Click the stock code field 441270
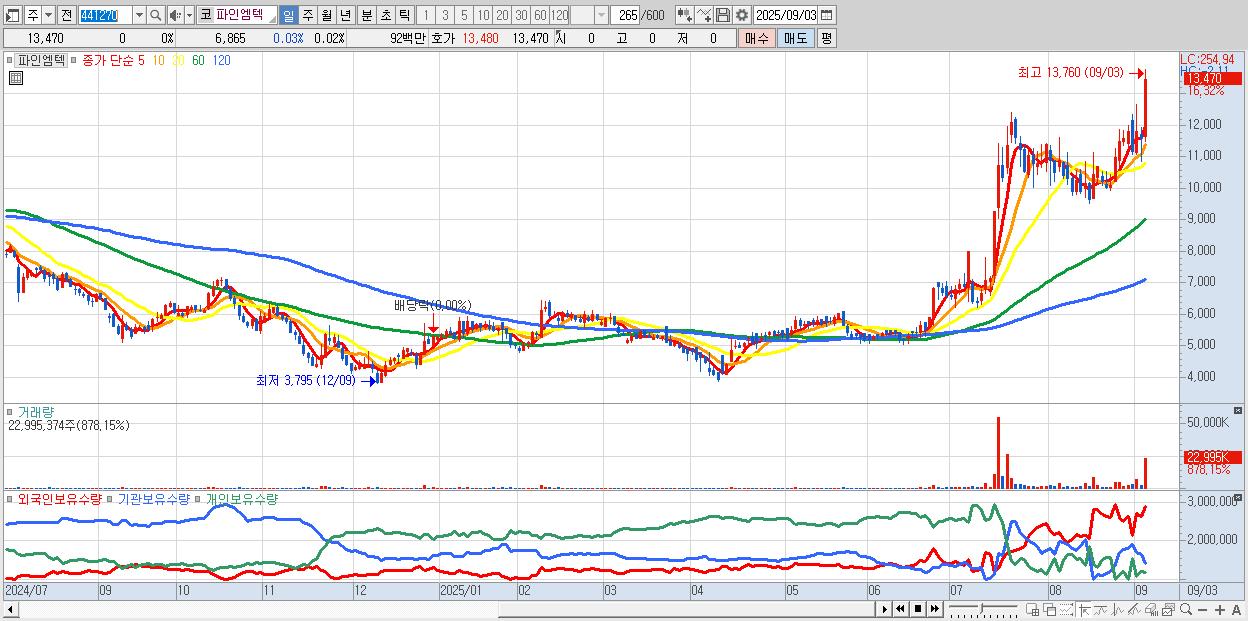The height and width of the screenshot is (621, 1248). tap(105, 16)
